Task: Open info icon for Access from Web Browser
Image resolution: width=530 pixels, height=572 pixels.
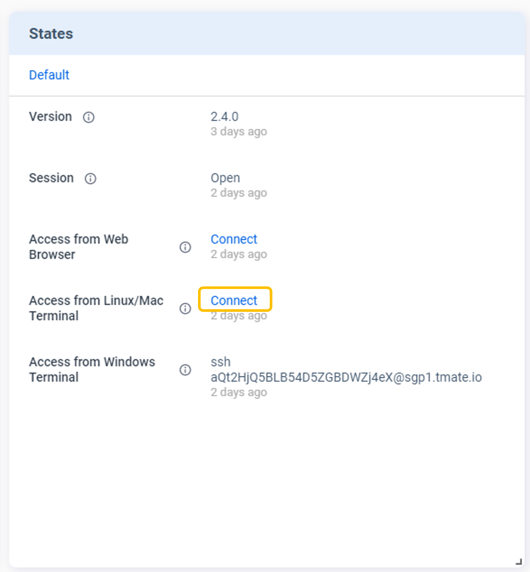Action: click(x=185, y=247)
